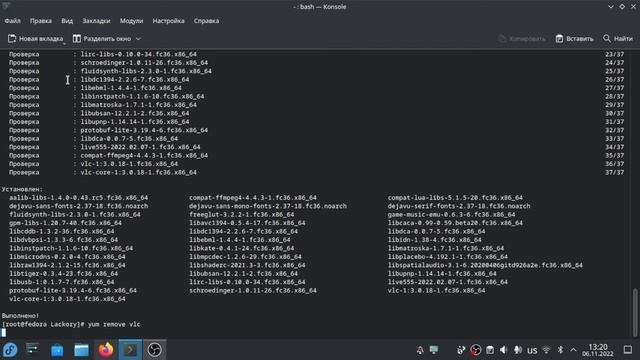Open the Правка menu

pyautogui.click(x=41, y=21)
